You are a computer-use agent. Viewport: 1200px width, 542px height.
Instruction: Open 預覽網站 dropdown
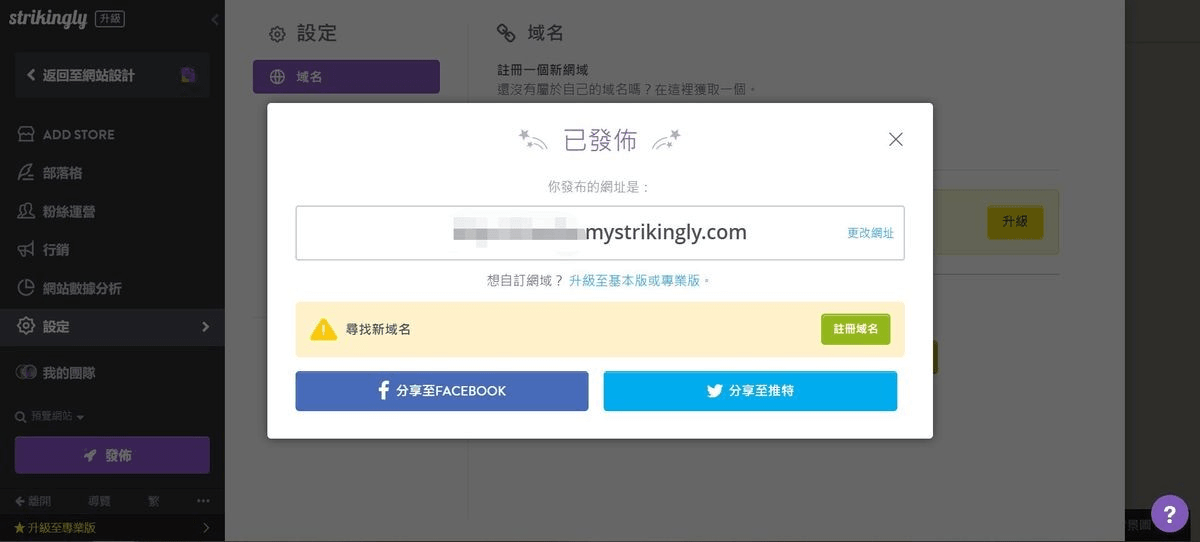50,416
